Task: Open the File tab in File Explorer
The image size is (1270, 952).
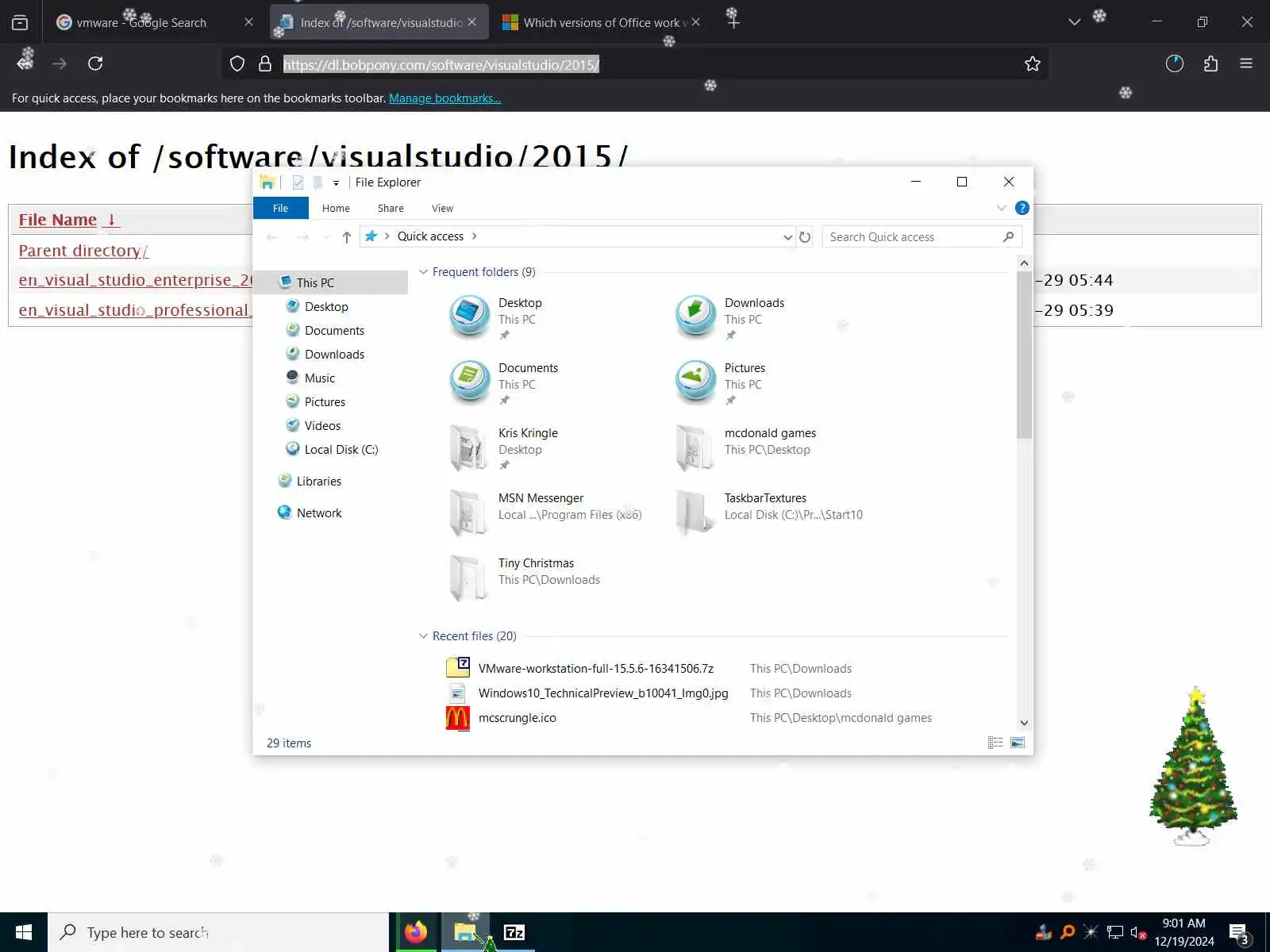Action: point(280,208)
